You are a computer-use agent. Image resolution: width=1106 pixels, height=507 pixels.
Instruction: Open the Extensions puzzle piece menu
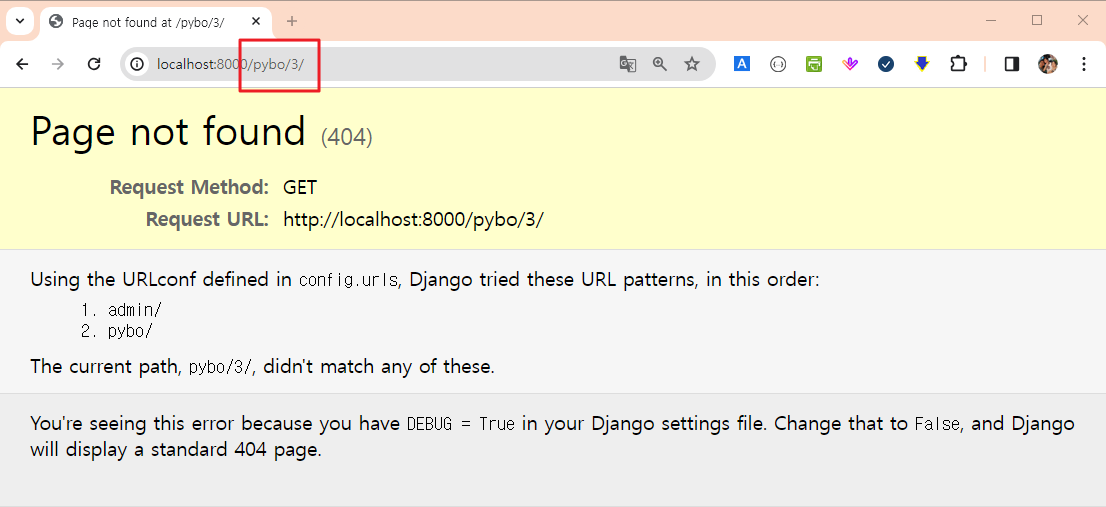(958, 64)
